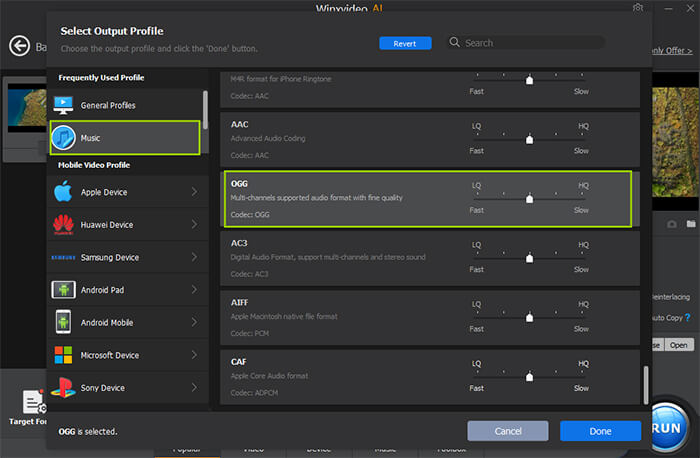Viewport: 700px width, 458px height.
Task: Click the Sony Device PlayStation icon
Action: click(63, 387)
